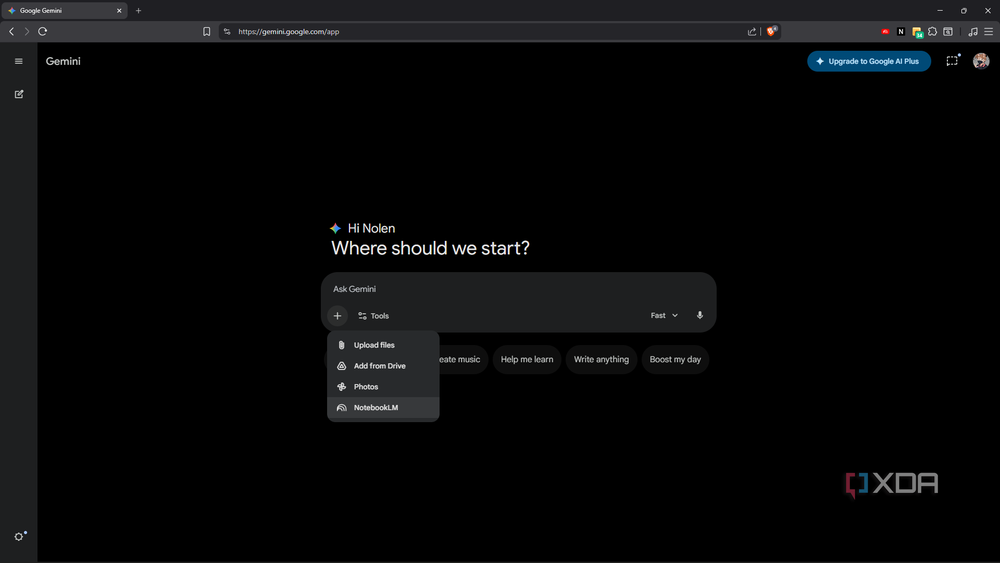The width and height of the screenshot is (1000, 563).
Task: Open the Google account profile avatar
Action: (981, 61)
